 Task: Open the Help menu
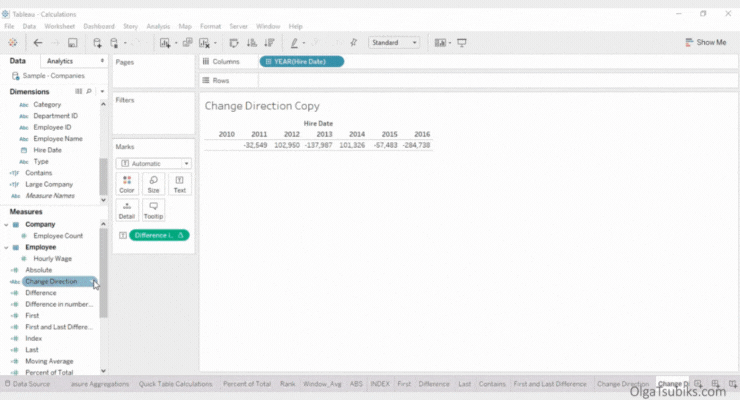click(x=295, y=26)
